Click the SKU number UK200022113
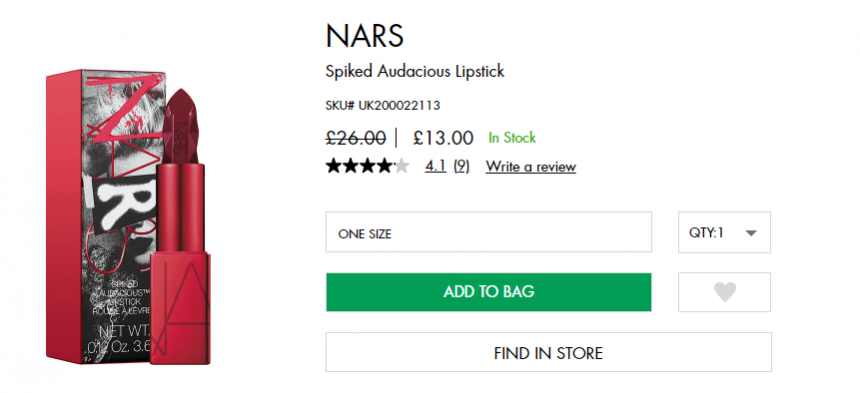The width and height of the screenshot is (860, 393). [x=399, y=105]
